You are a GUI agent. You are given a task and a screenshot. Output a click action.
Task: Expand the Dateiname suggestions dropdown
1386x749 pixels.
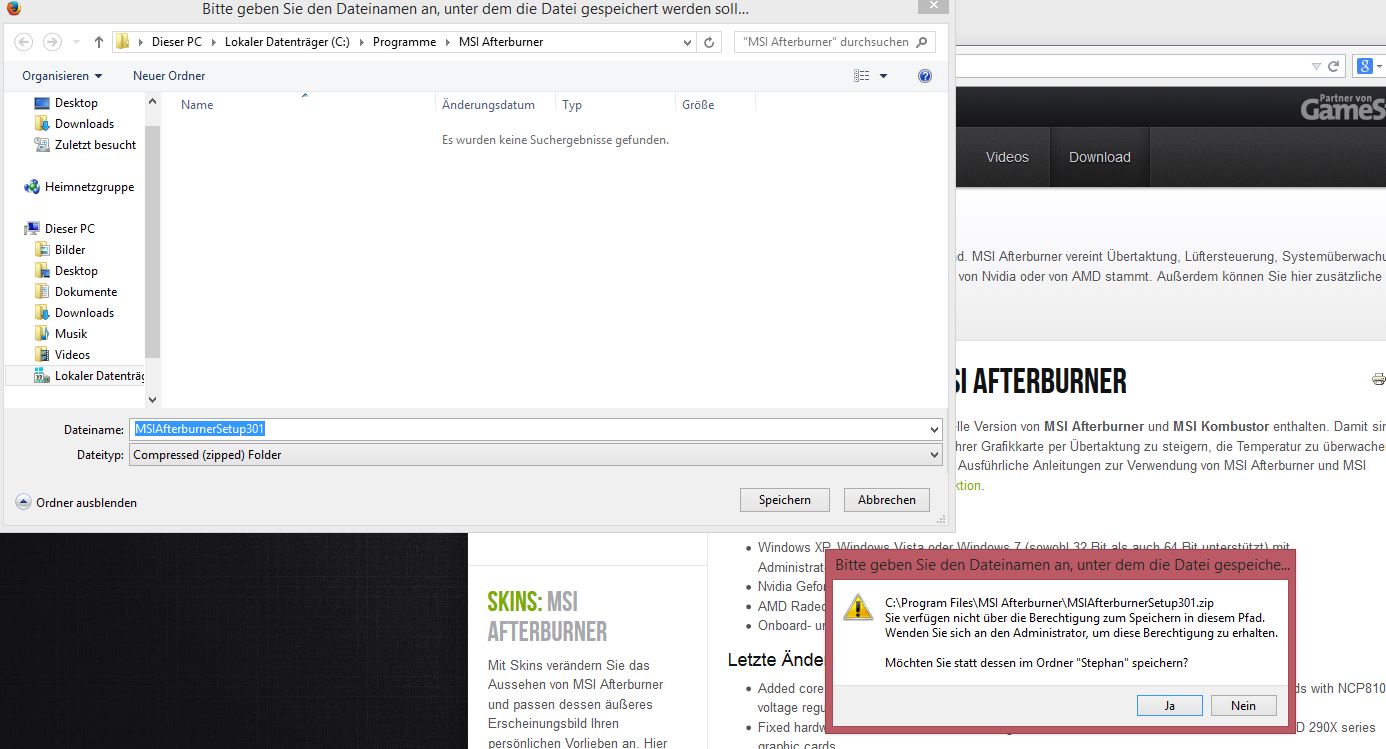pyautogui.click(x=934, y=429)
